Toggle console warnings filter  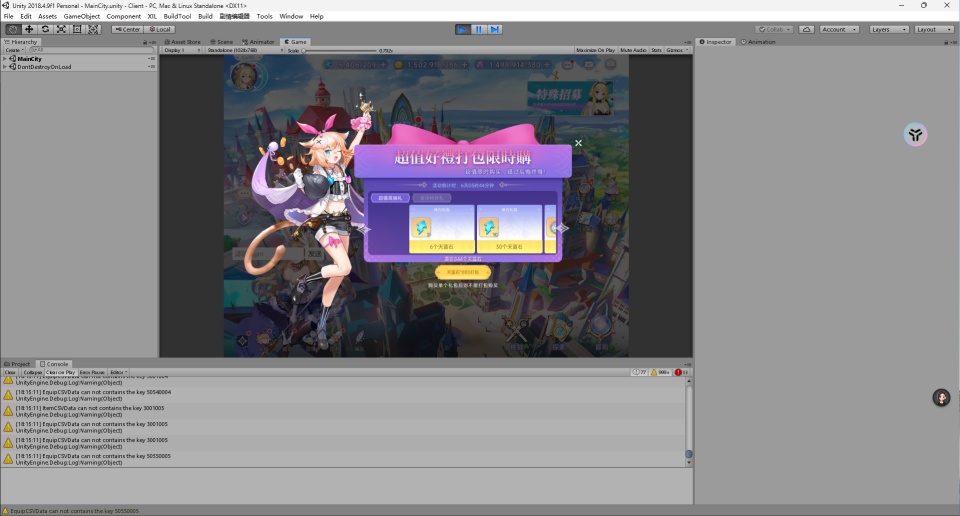[661, 372]
